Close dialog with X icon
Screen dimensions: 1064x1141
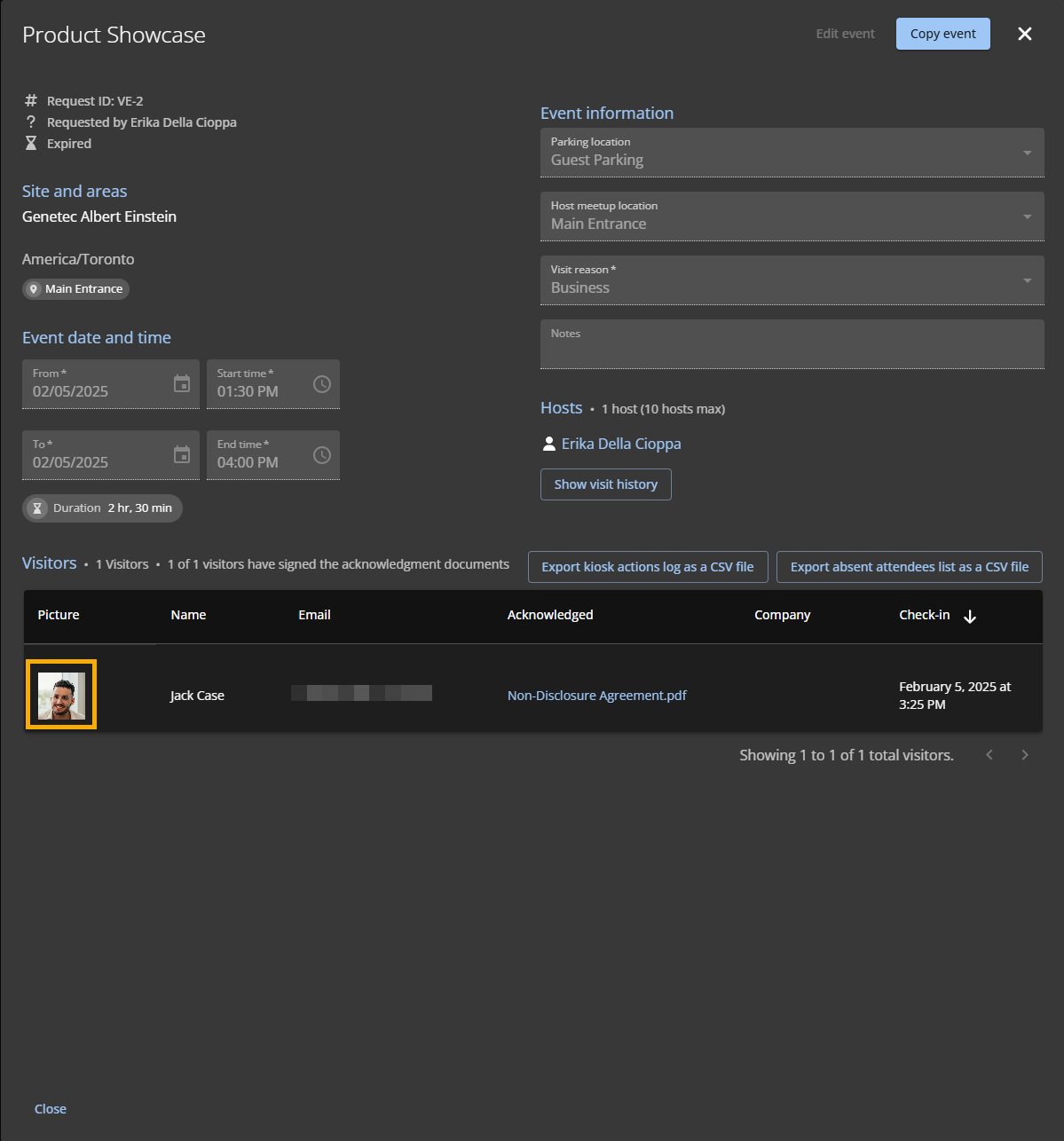(x=1025, y=34)
